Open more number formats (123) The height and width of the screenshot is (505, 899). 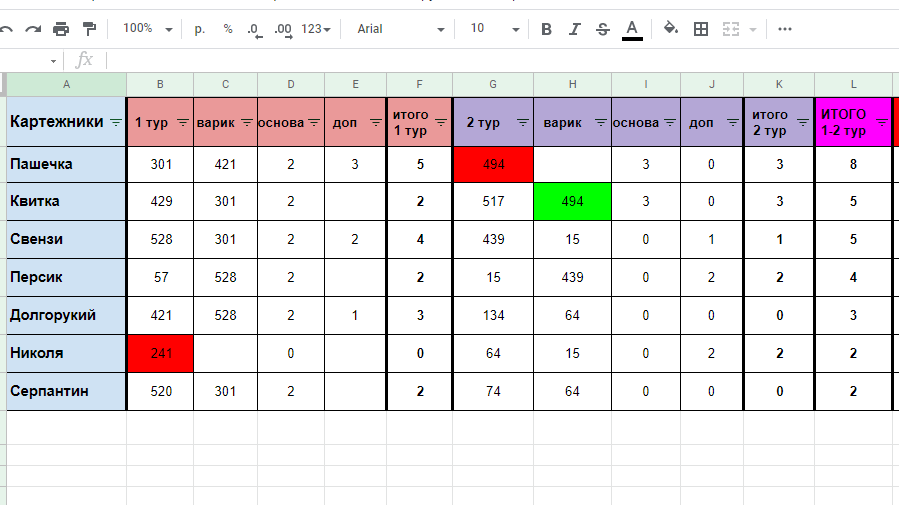point(316,29)
